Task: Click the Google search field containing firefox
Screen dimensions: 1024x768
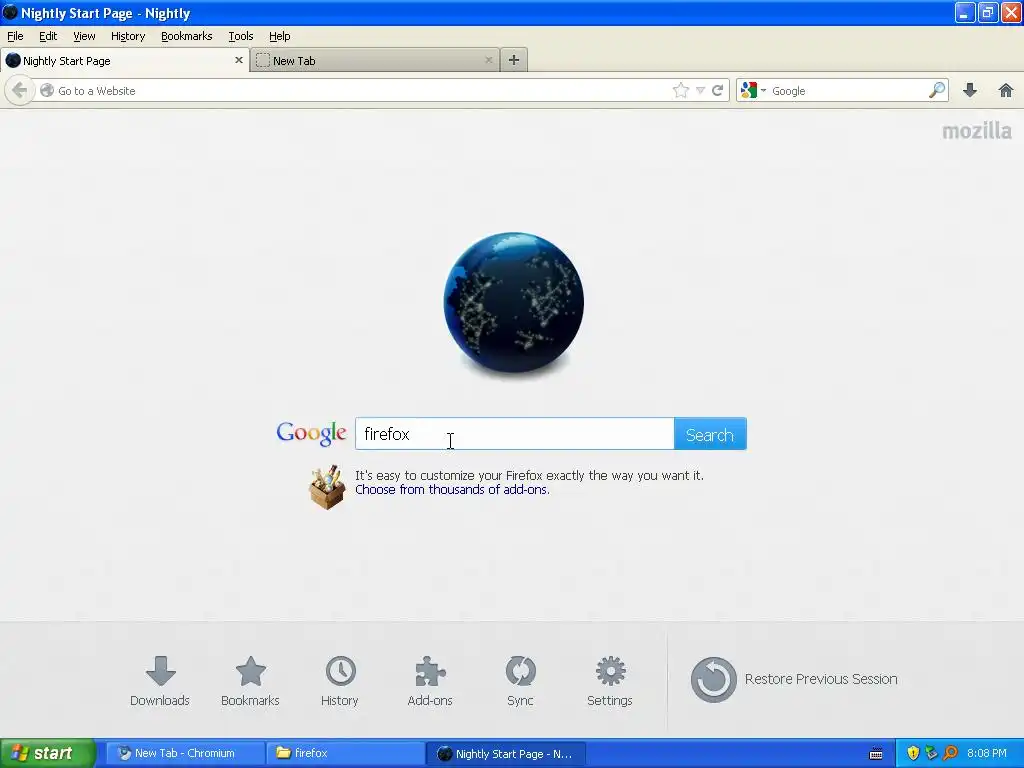Action: (515, 434)
